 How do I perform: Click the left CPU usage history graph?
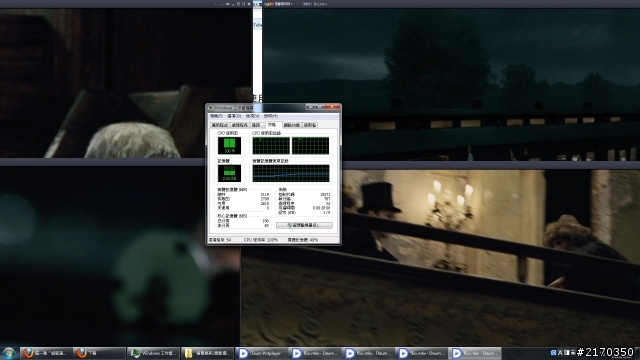pyautogui.click(x=271, y=146)
